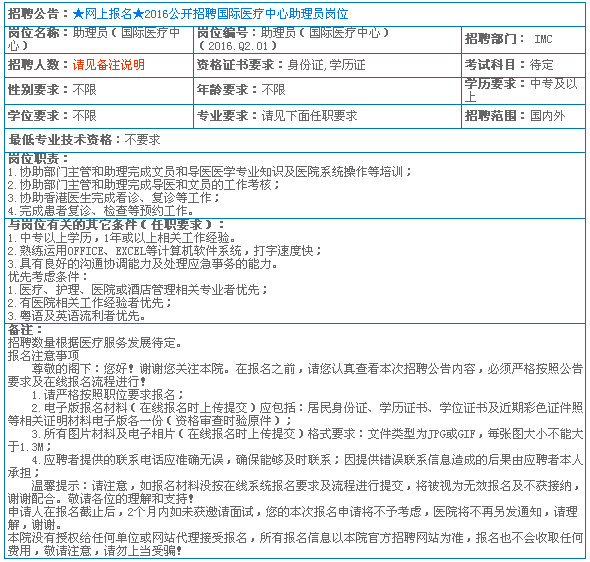Click the red 请见备注说明 text
Screen dimensions: 590x562
pos(109,65)
